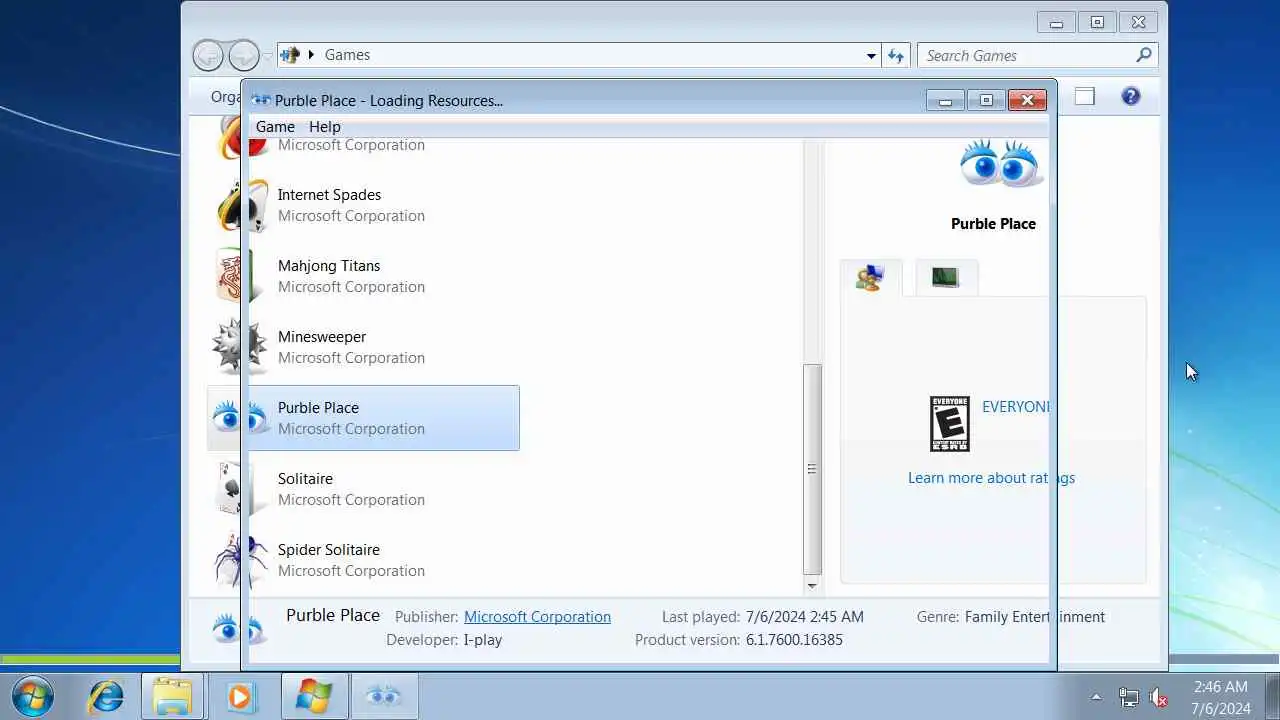Click the Spider Solitaire spider icon
The width and height of the screenshot is (1280, 720).
pyautogui.click(x=240, y=560)
